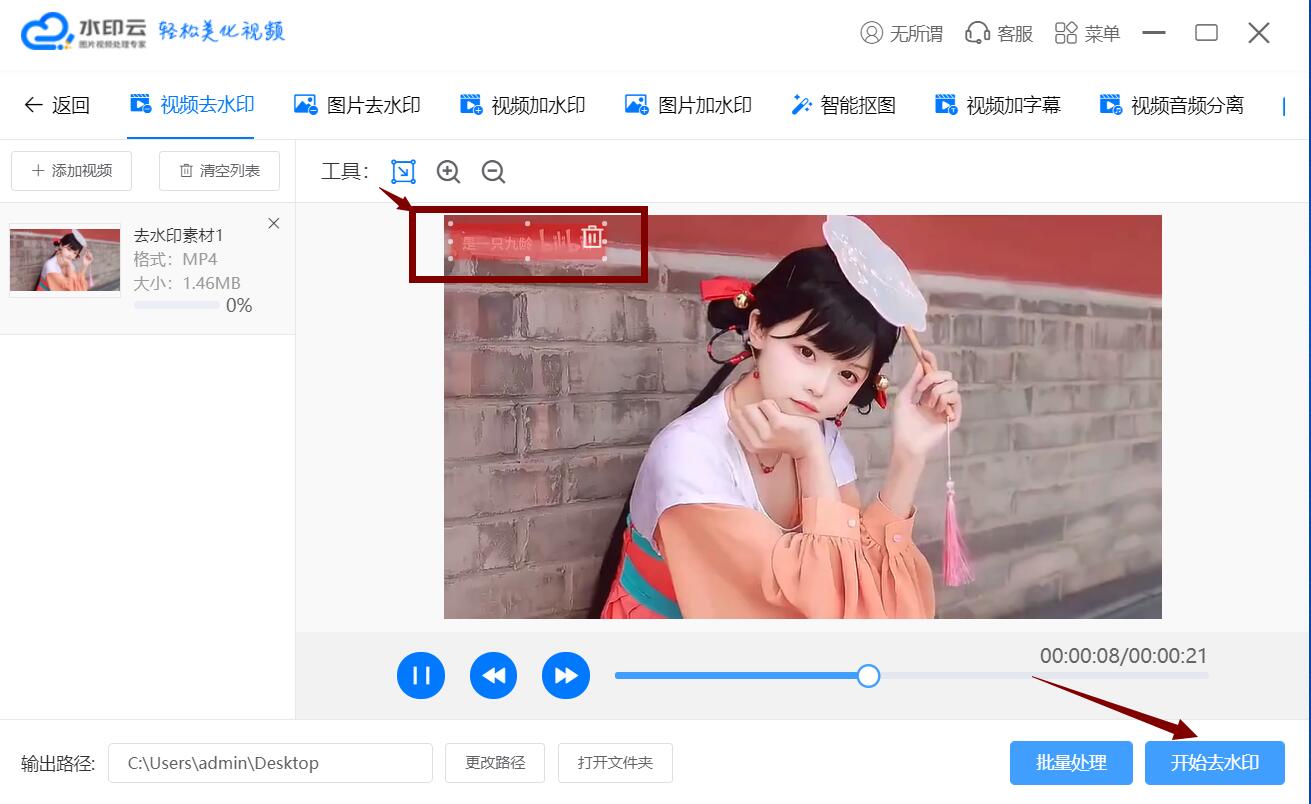Open batch processing via 批量处理

[x=1071, y=762]
